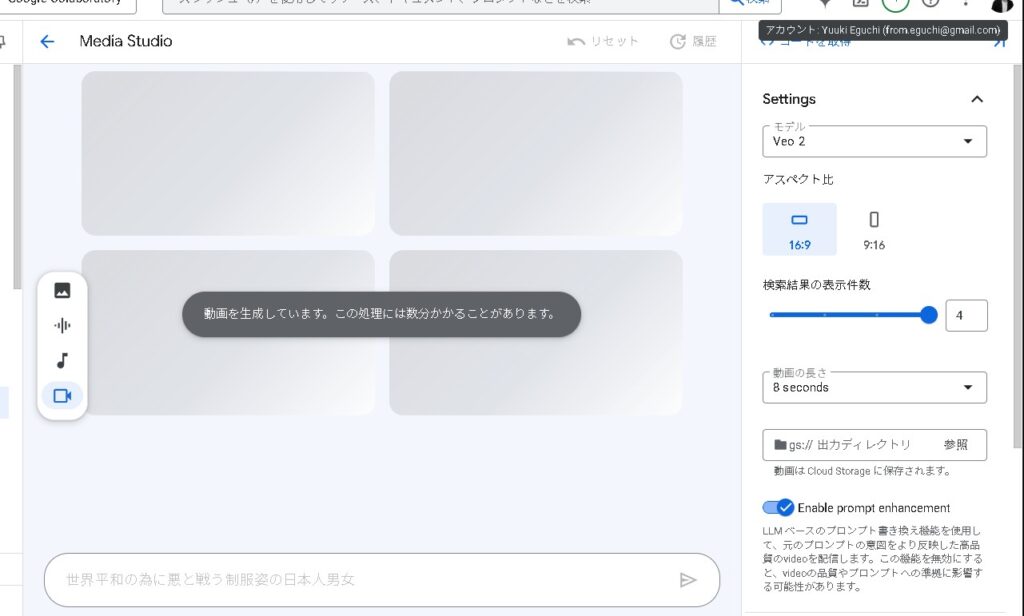The width and height of the screenshot is (1024, 616).
Task: Select the speech audio waveform icon
Action: point(62,326)
